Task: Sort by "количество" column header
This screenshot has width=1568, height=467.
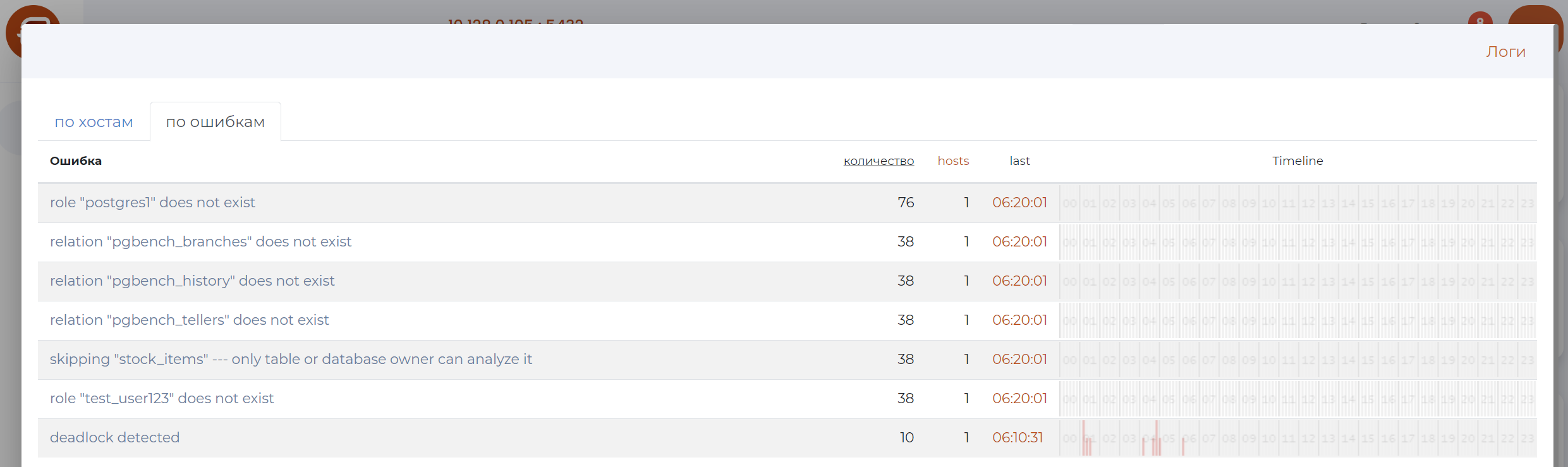Action: coord(878,161)
